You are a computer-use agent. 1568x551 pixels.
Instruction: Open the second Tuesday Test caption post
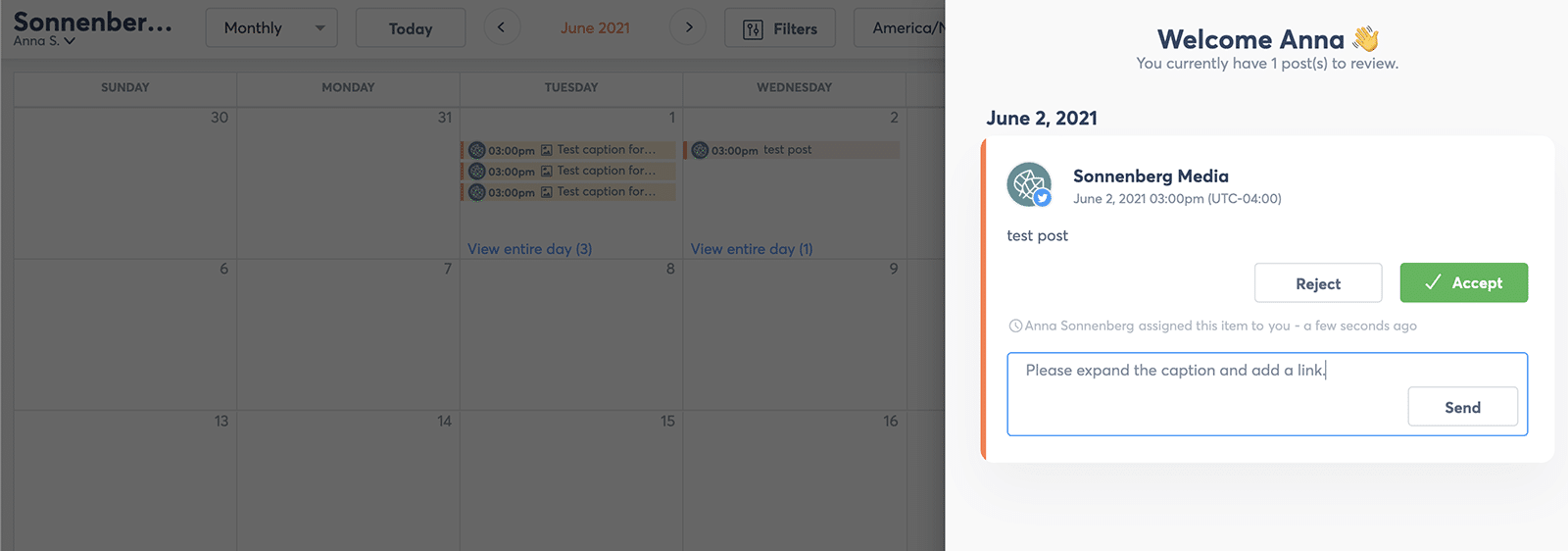click(568, 171)
